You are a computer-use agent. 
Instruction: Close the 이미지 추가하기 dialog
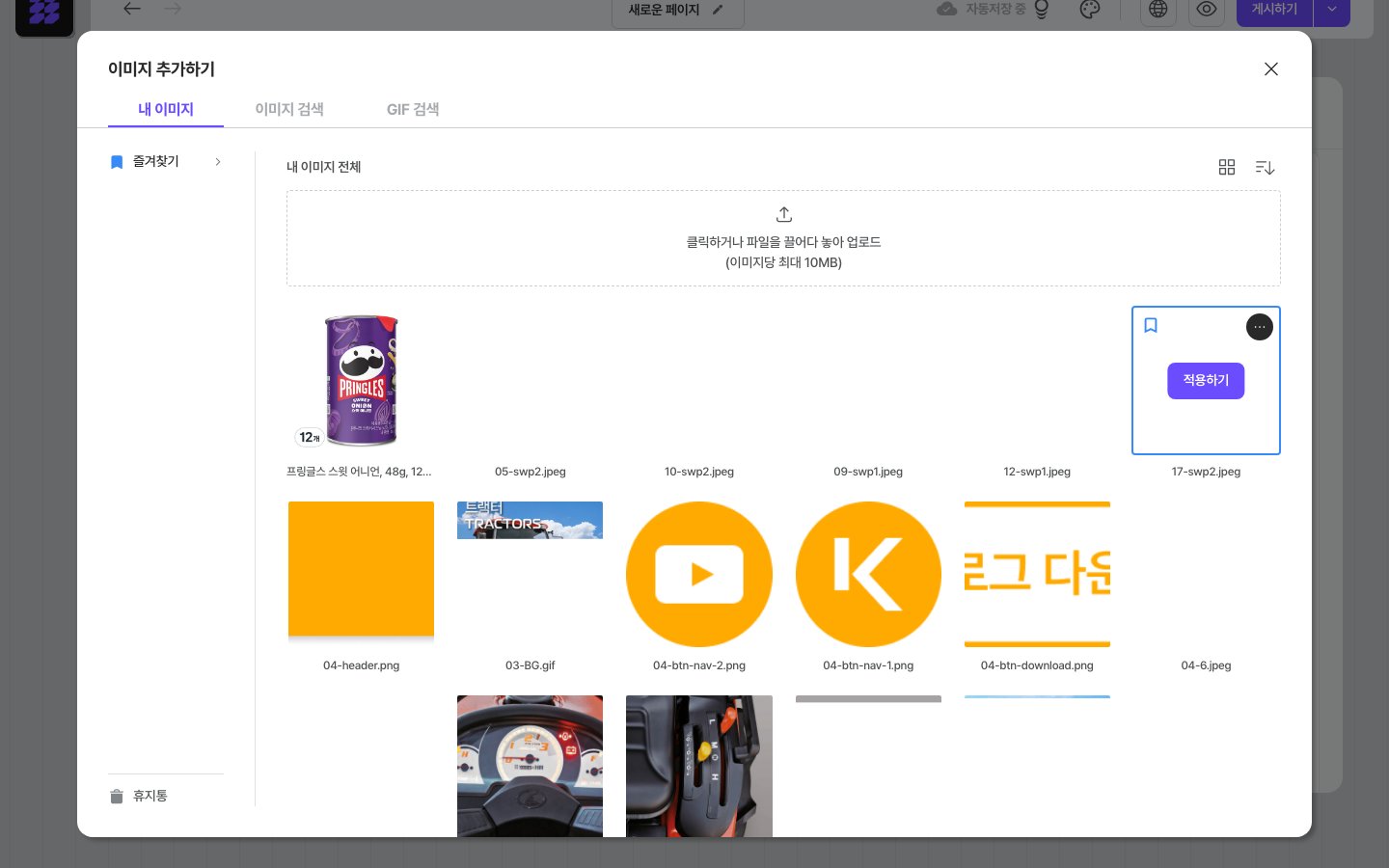pos(1271,68)
